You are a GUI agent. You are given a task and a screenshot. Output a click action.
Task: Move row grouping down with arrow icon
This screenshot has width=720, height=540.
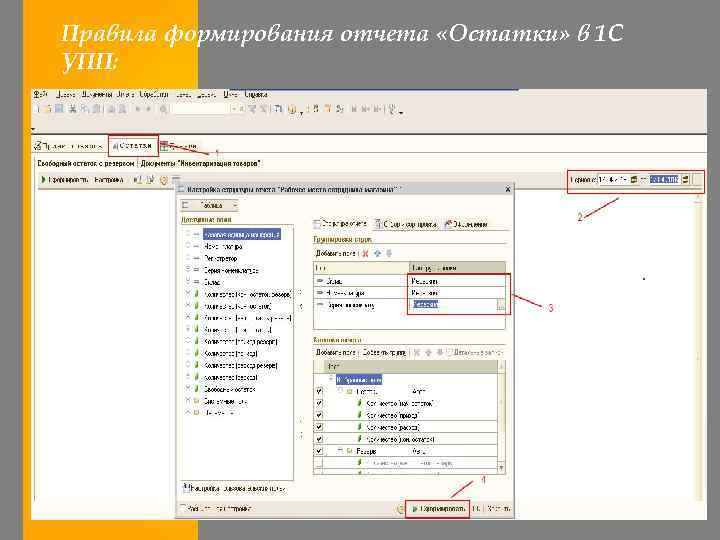[389, 253]
